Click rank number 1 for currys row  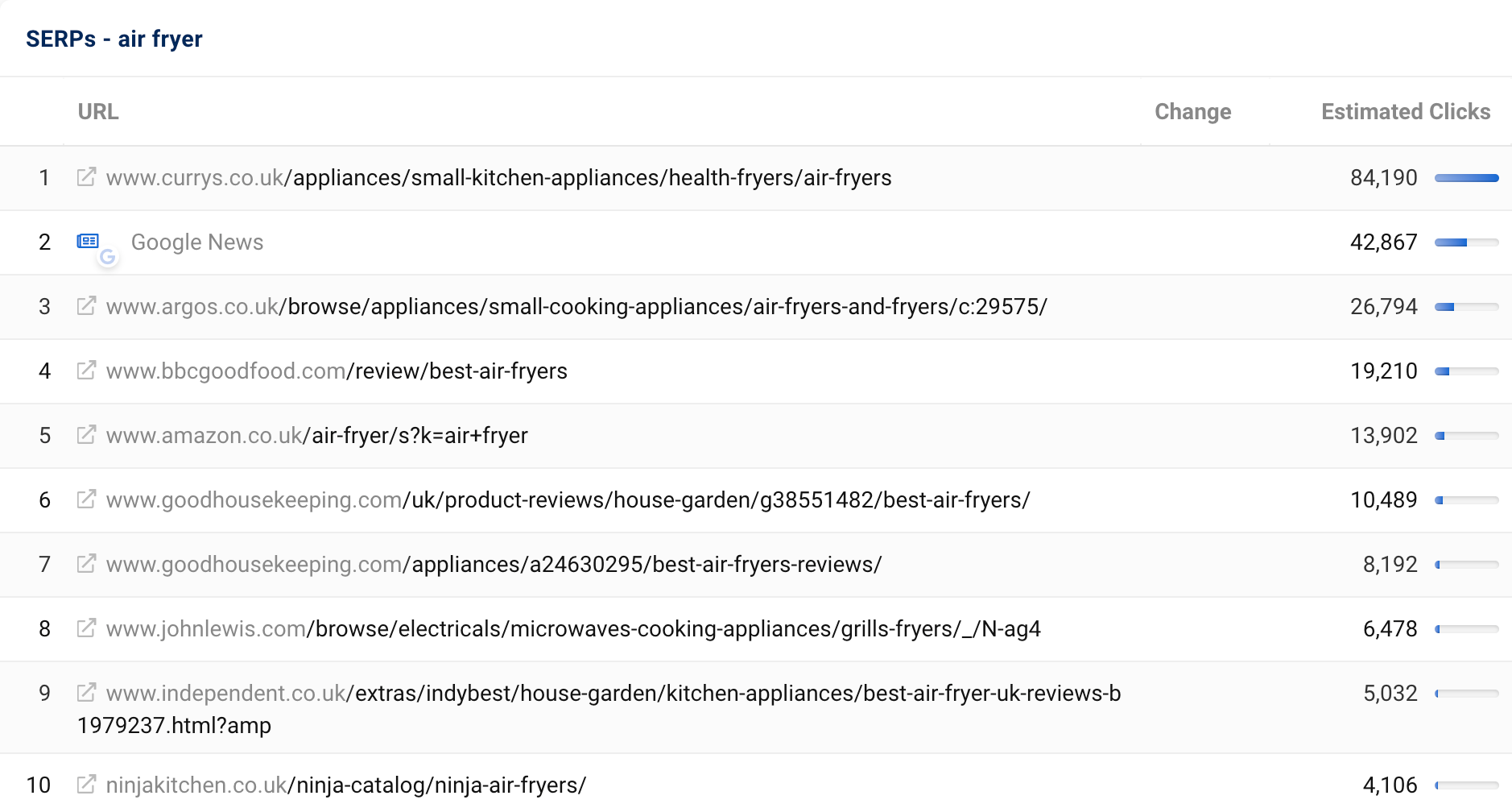(x=44, y=177)
